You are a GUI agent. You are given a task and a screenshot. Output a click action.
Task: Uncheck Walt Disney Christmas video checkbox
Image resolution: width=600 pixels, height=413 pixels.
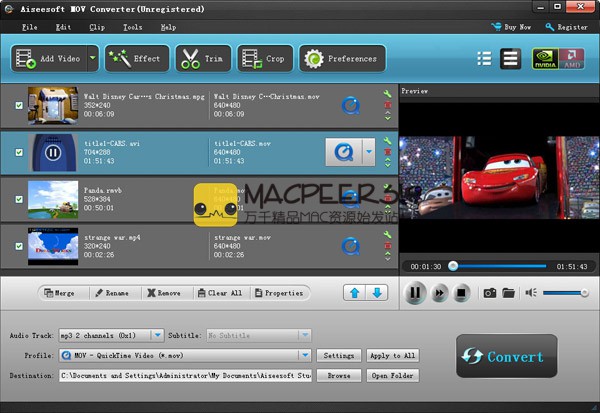(20, 104)
